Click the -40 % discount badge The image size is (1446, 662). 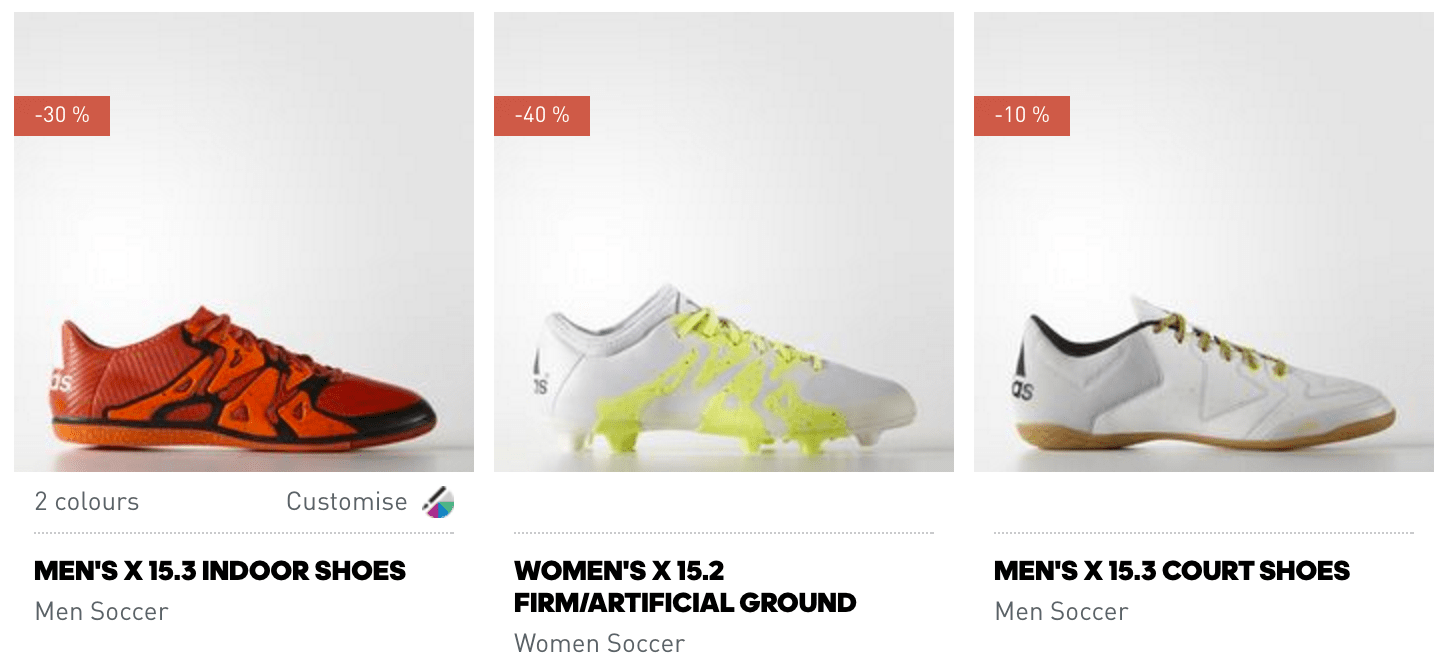[x=542, y=116]
